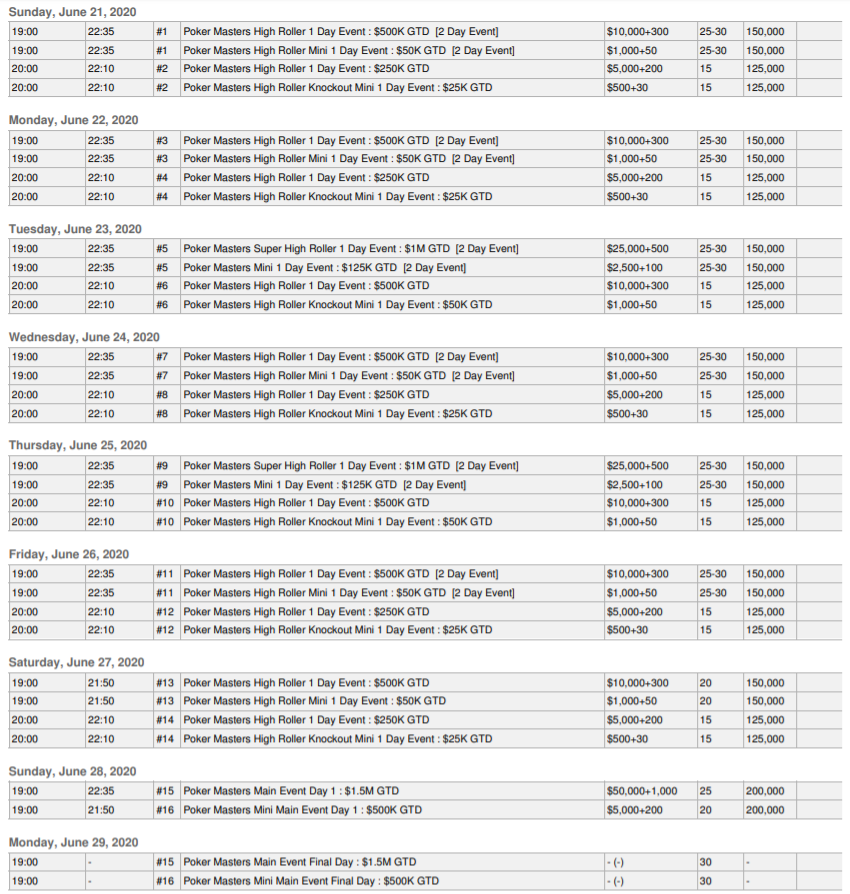The width and height of the screenshot is (850, 894).
Task: Select the Monday, June 22, 2020 date heading
Action: pos(73,120)
